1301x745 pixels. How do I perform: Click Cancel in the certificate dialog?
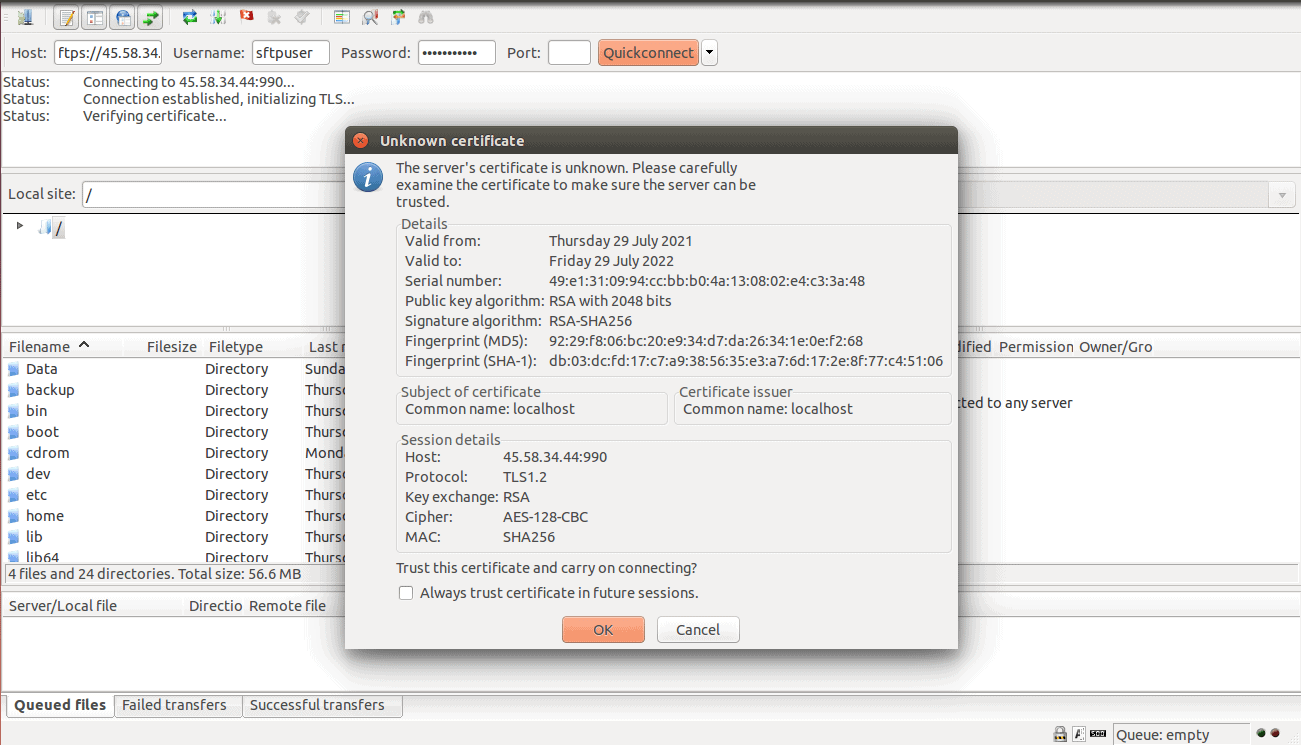tap(698, 629)
